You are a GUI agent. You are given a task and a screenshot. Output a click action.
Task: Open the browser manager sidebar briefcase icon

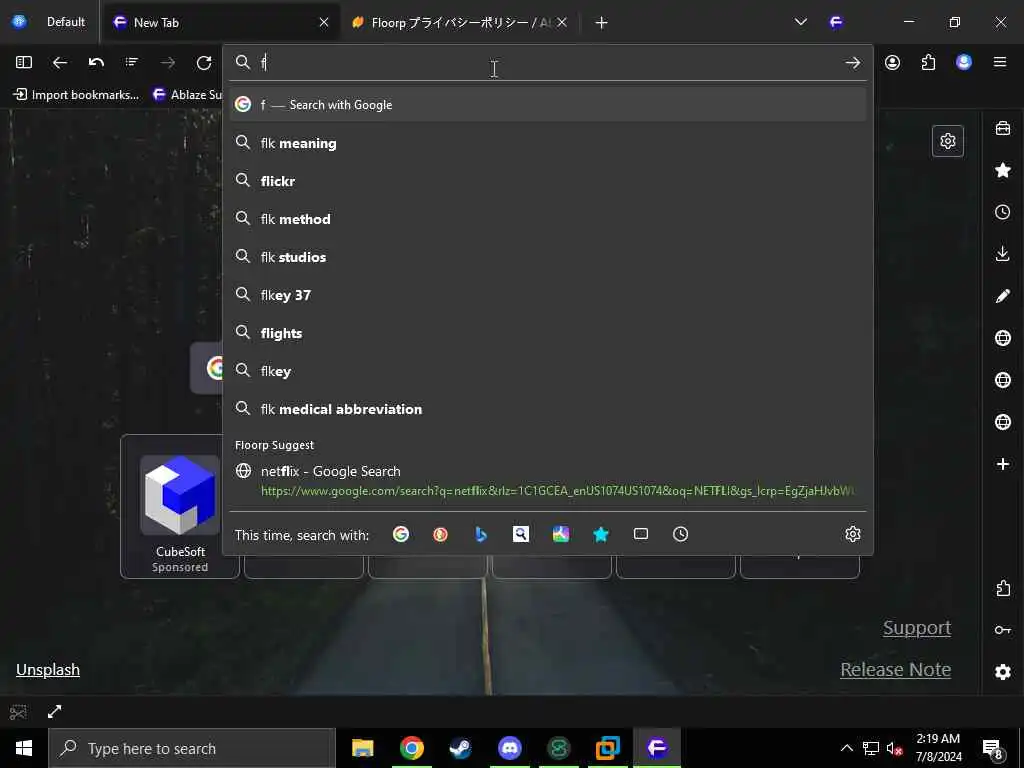(1003, 128)
